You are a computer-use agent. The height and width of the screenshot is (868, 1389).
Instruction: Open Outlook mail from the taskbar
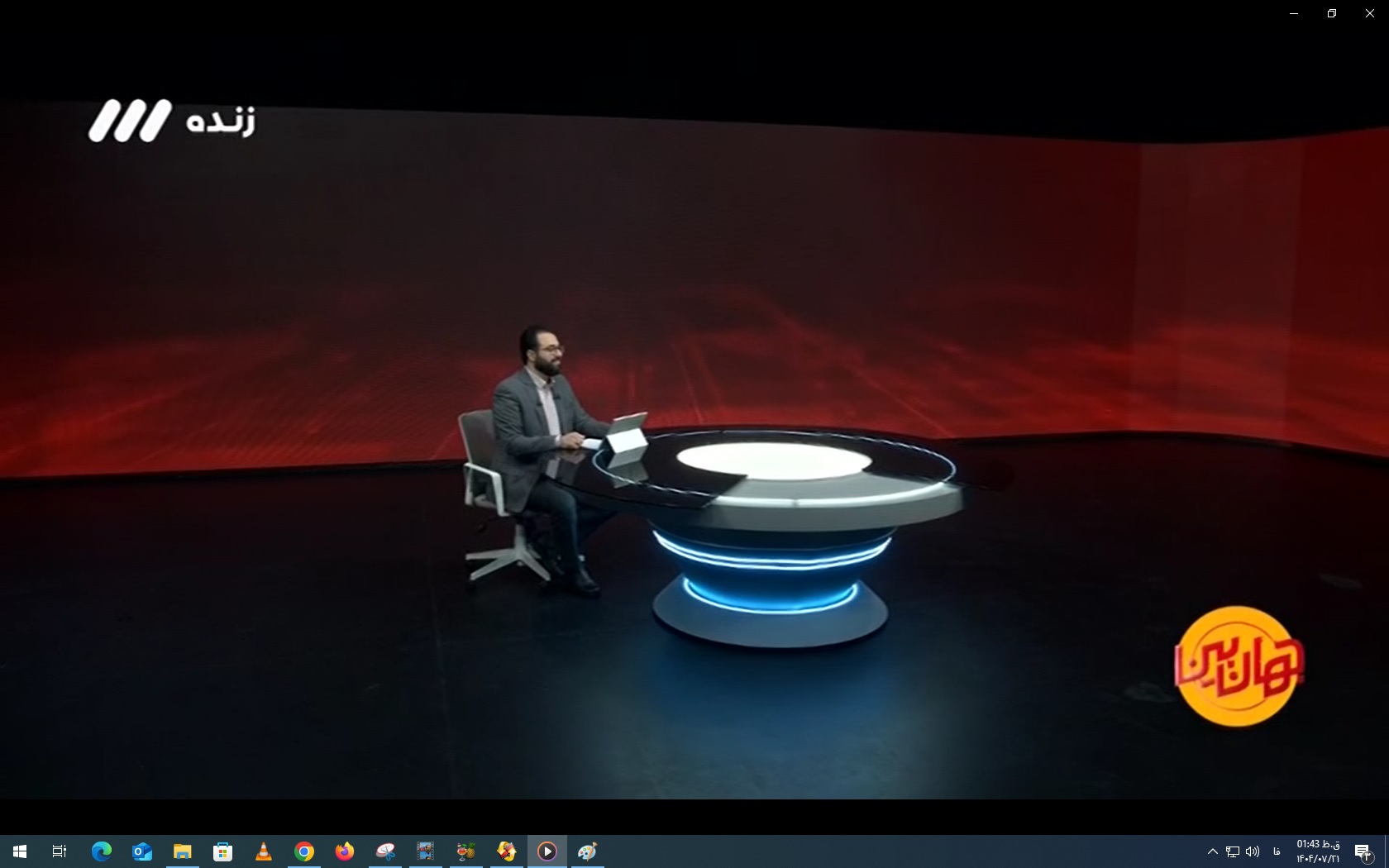[142, 851]
